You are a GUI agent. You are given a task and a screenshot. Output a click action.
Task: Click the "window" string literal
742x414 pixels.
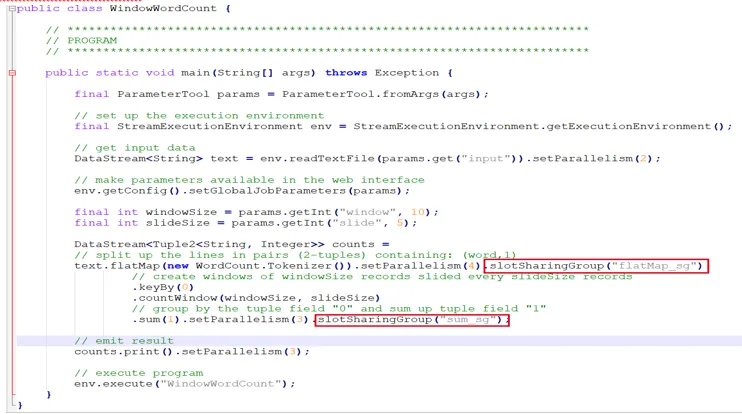367,212
